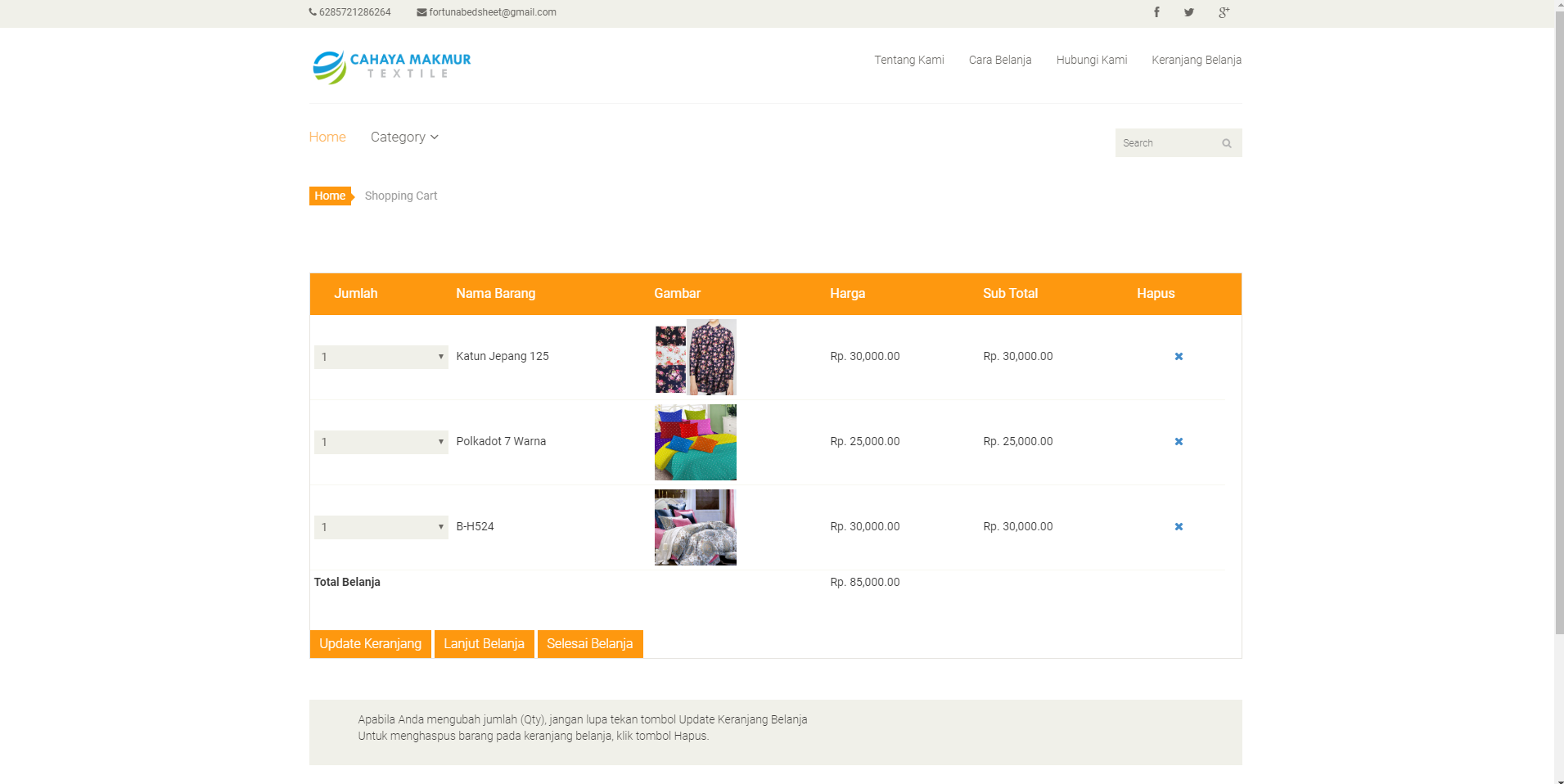Click the Hubungi Kami link

coord(1092,59)
